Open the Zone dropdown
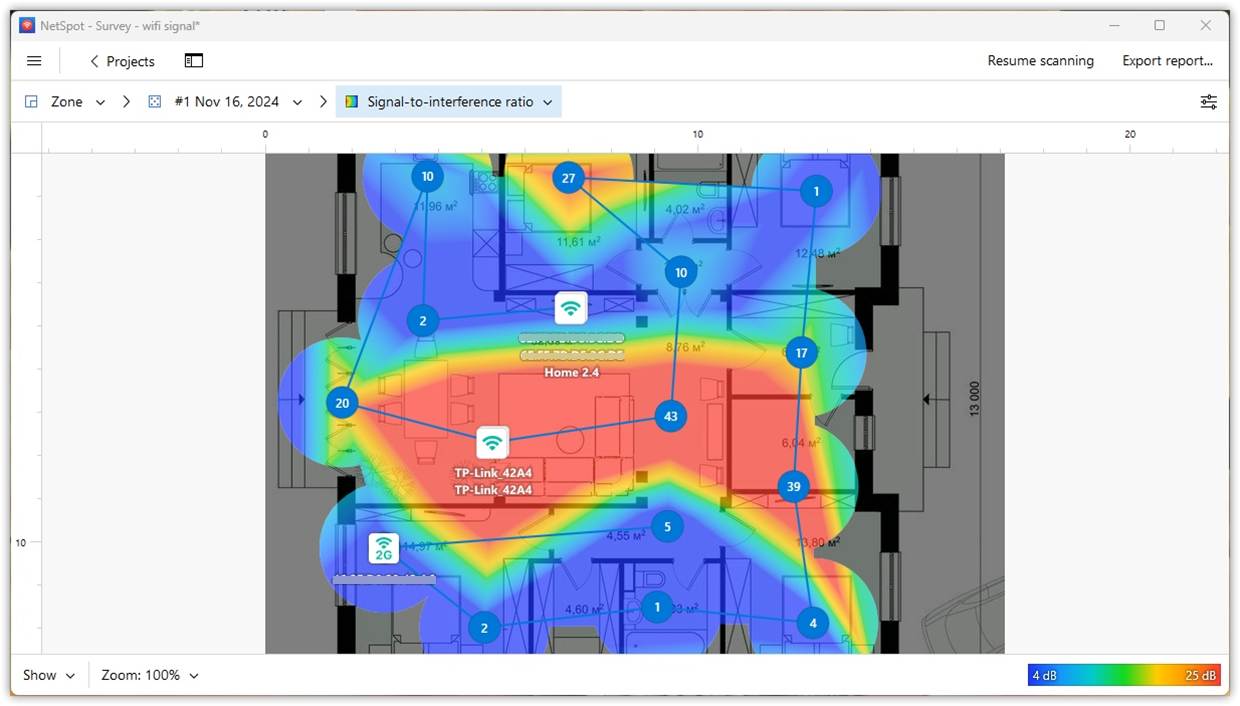This screenshot has width=1240, height=706. click(100, 101)
